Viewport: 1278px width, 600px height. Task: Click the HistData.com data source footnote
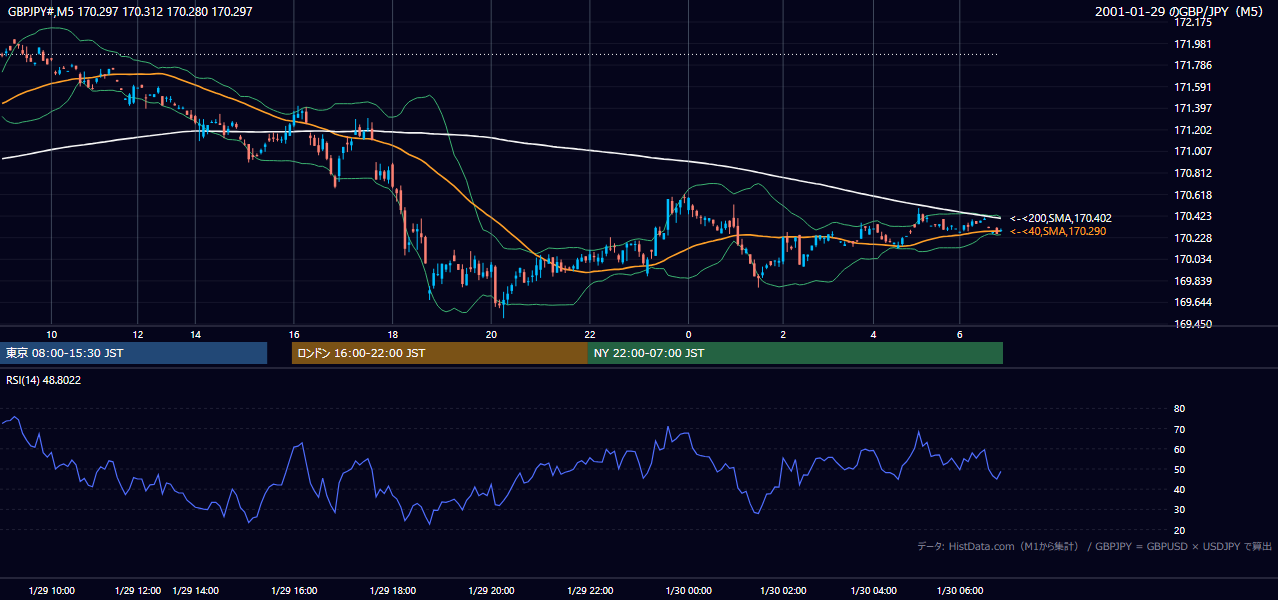pos(1095,546)
